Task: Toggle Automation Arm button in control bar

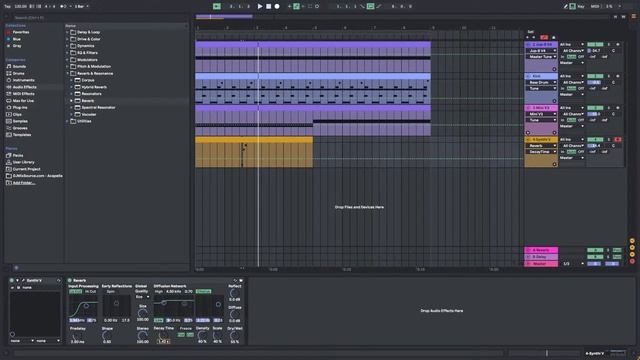Action: click(297, 6)
